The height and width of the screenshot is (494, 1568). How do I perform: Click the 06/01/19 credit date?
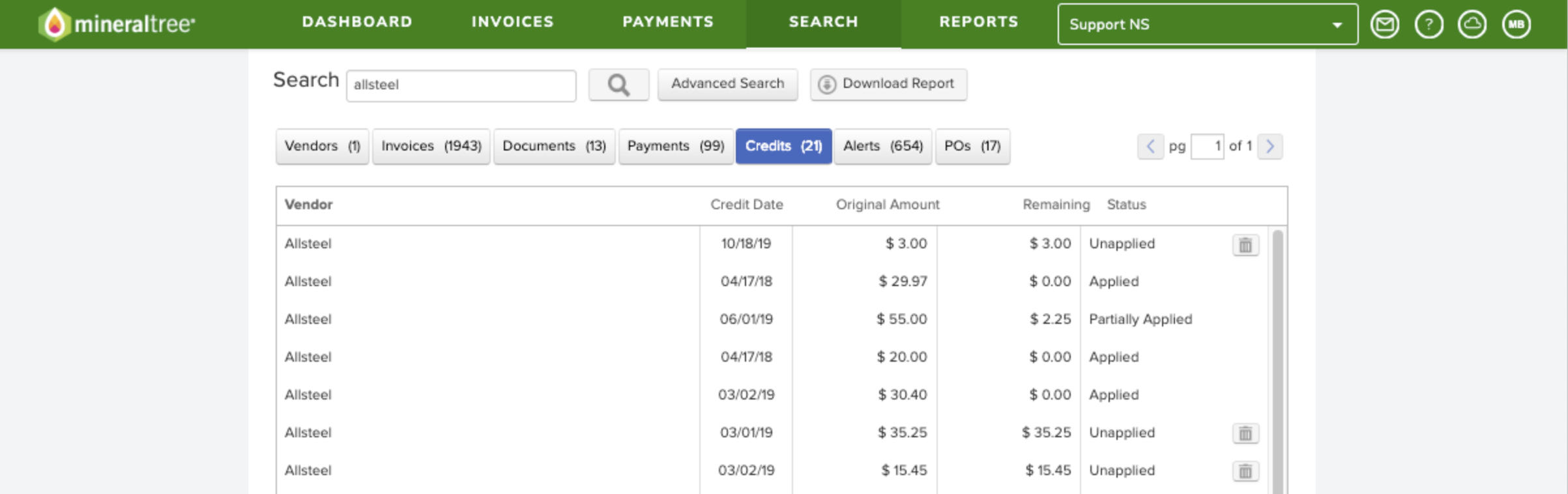point(746,319)
